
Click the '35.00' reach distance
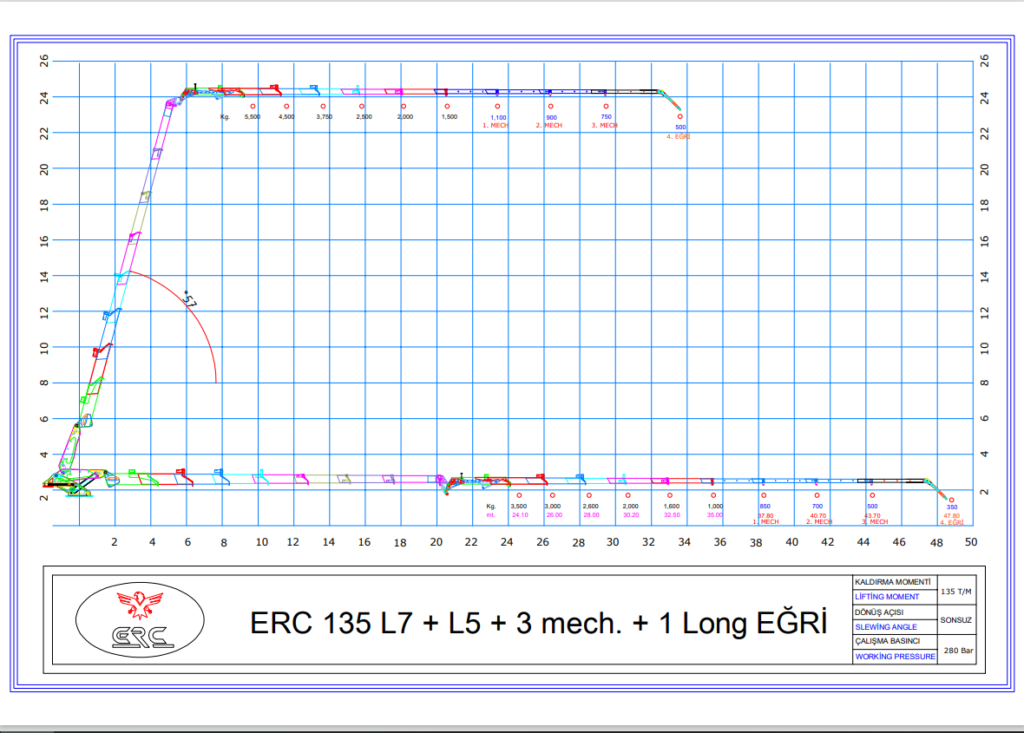(716, 515)
